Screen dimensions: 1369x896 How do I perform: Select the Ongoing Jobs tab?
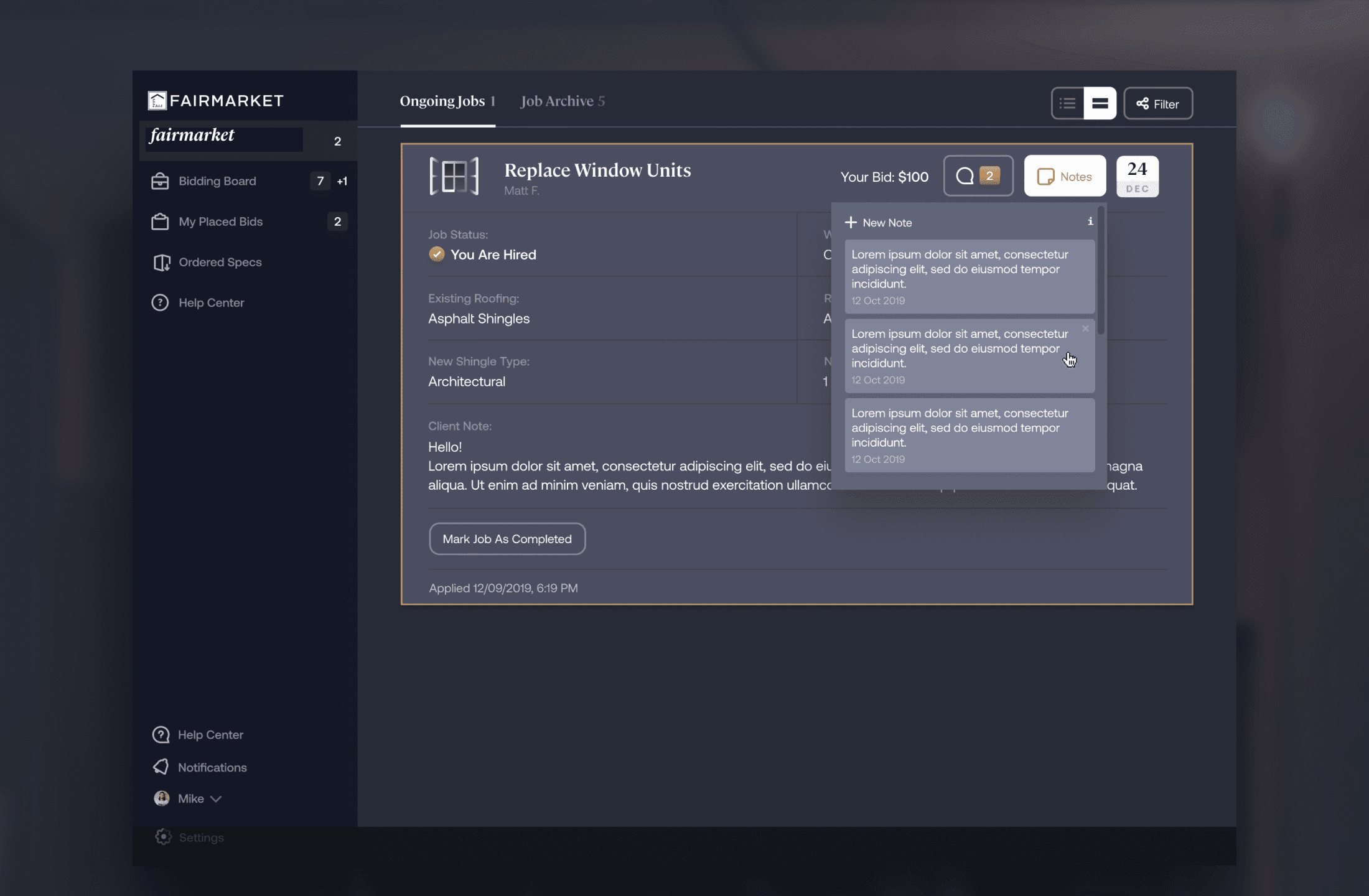click(x=447, y=101)
